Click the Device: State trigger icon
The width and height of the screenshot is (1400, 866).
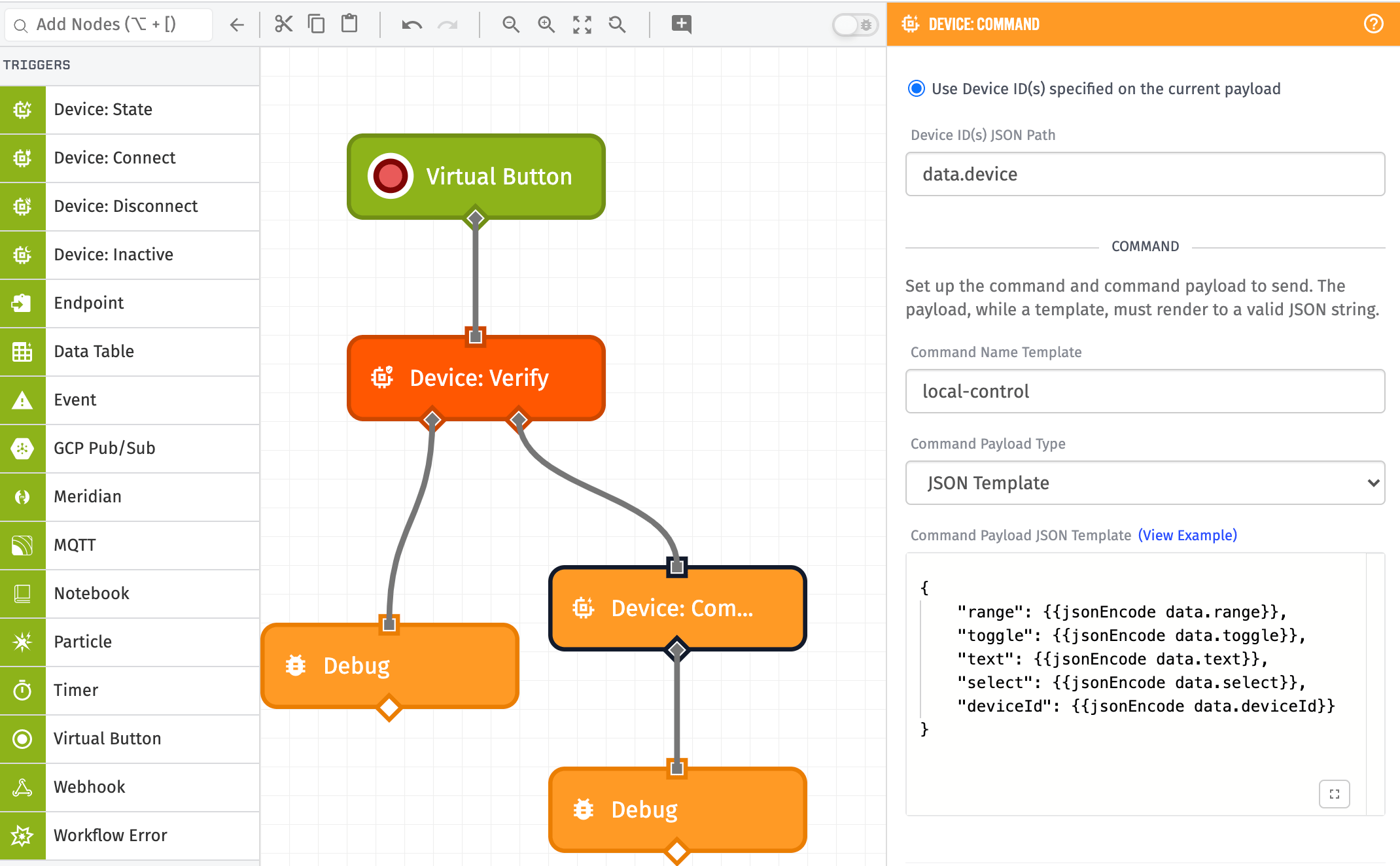(x=22, y=109)
